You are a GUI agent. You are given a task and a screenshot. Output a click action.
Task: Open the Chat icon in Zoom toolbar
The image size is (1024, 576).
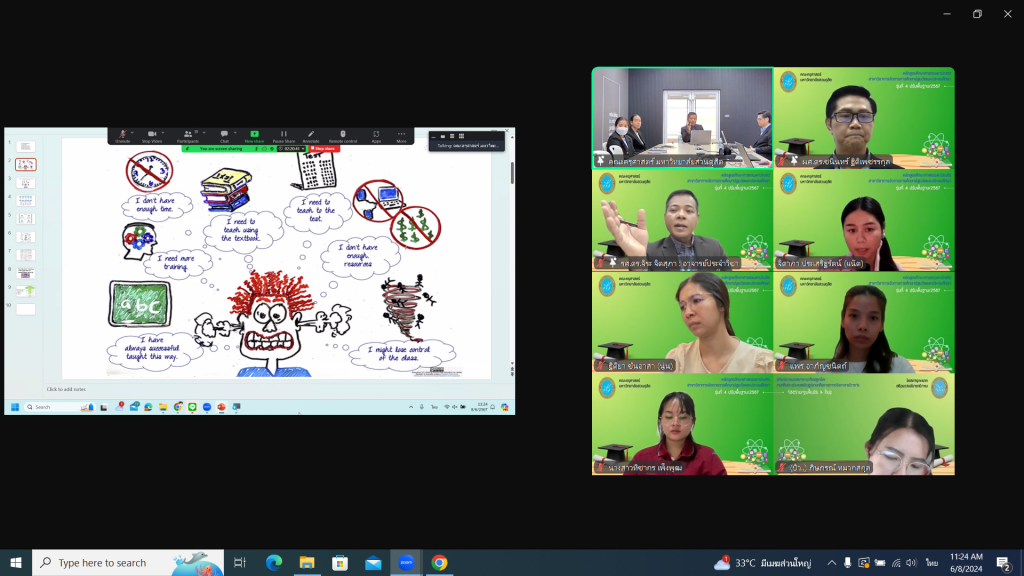(x=224, y=134)
